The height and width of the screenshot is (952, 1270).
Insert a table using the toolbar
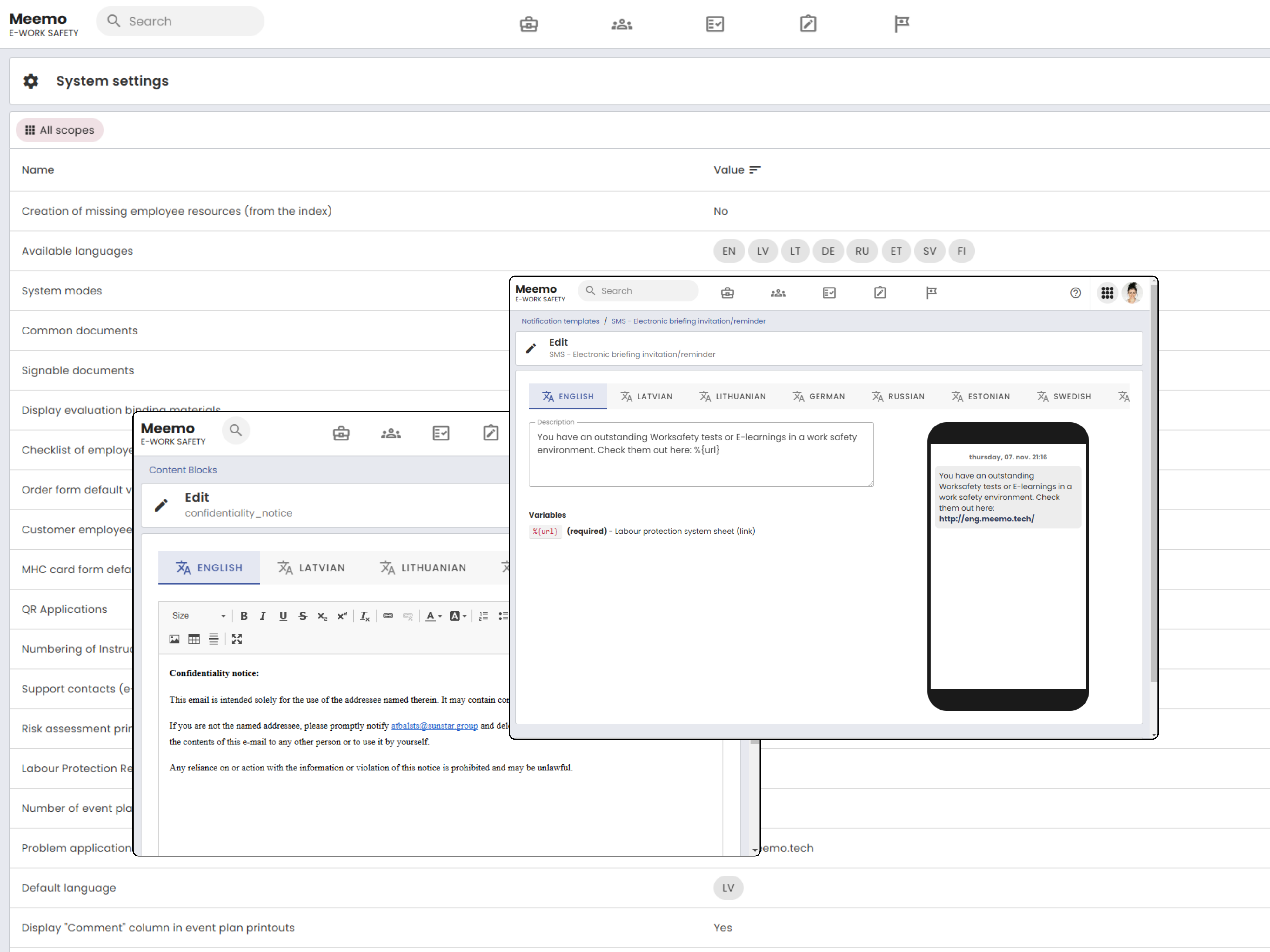[x=194, y=639]
